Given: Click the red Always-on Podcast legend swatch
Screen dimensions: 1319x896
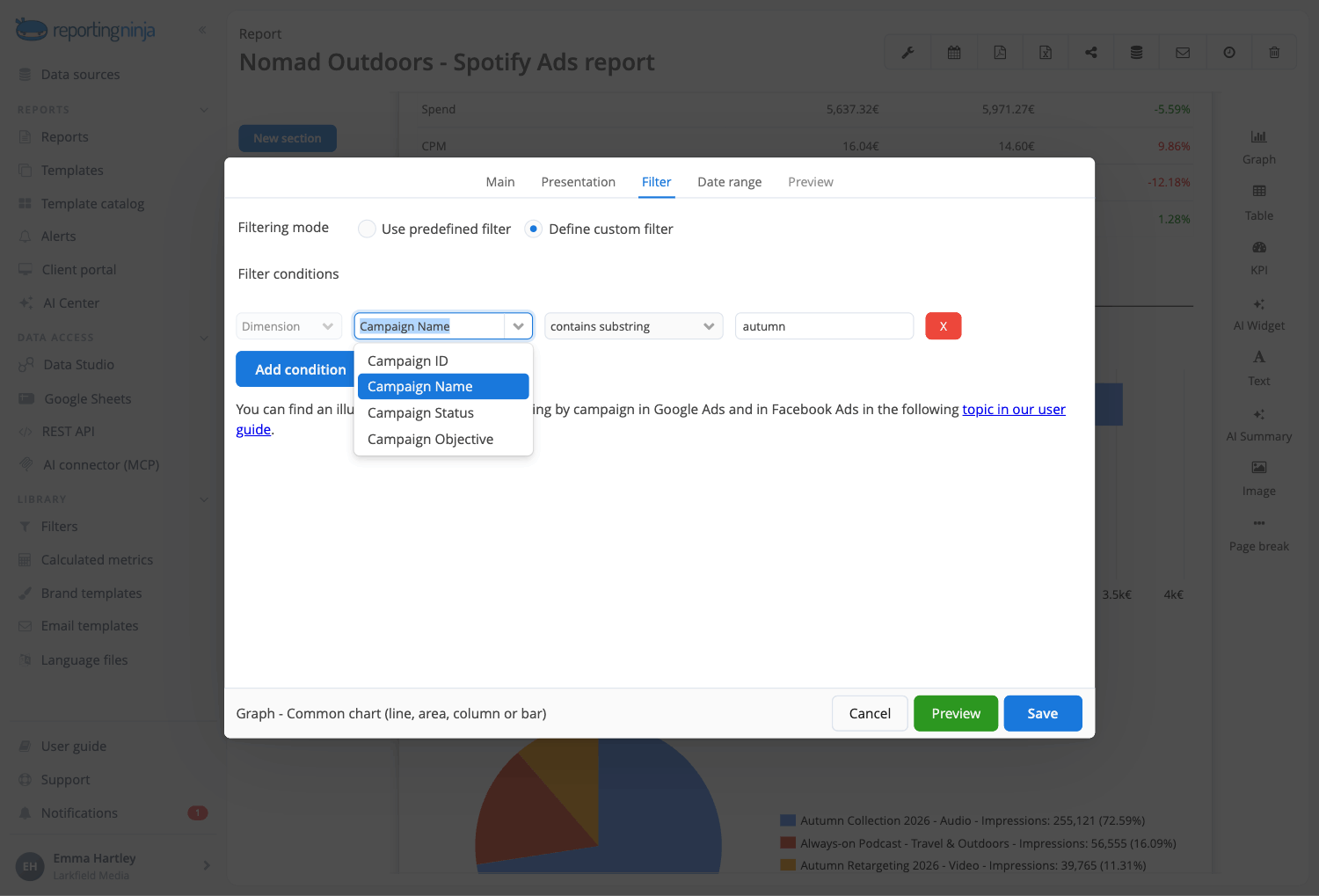Looking at the screenshot, I should coord(788,843).
